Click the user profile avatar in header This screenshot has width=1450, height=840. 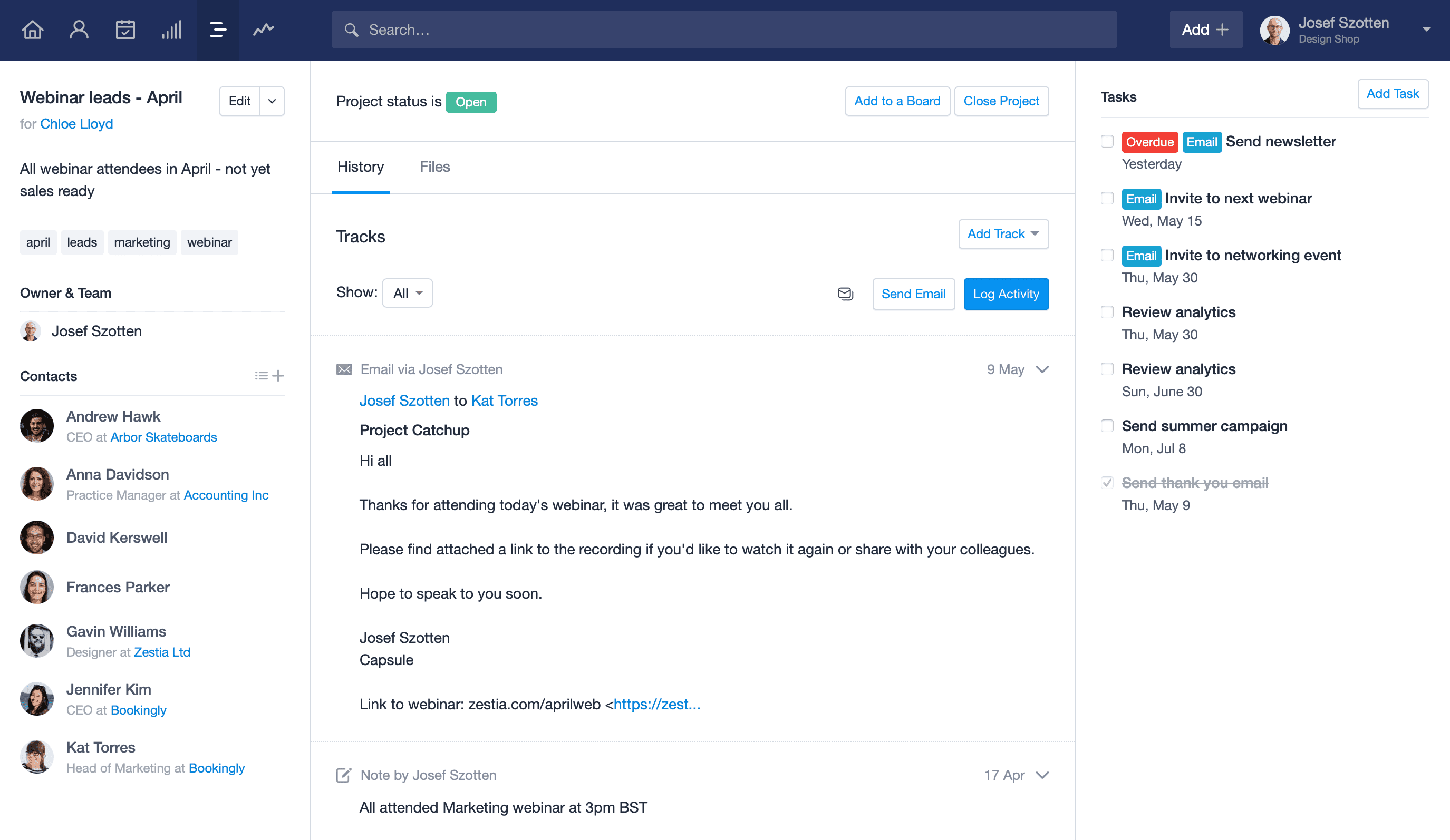(1274, 30)
